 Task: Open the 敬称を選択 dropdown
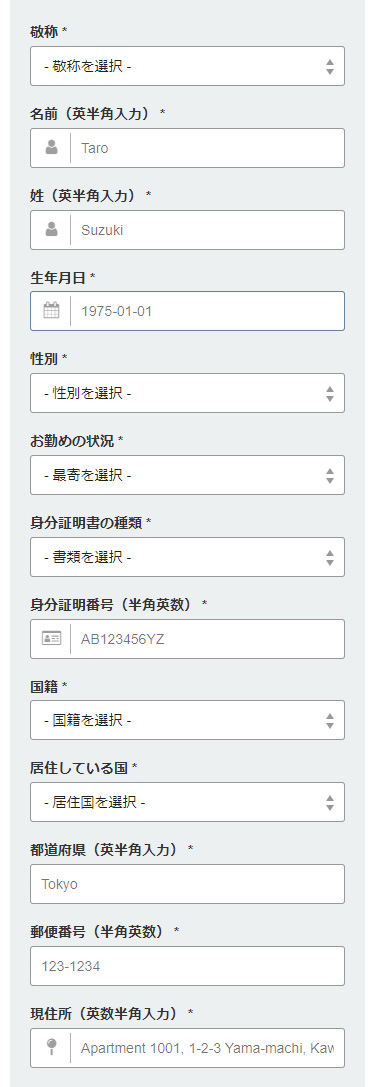pos(187,67)
